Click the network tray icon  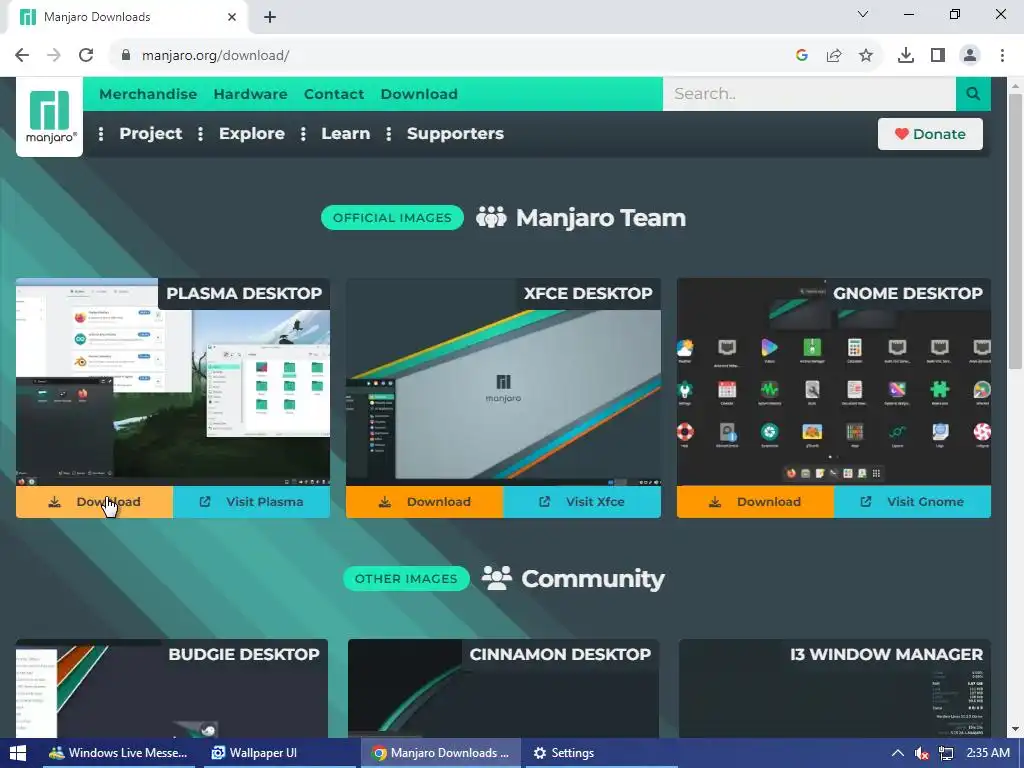point(946,753)
